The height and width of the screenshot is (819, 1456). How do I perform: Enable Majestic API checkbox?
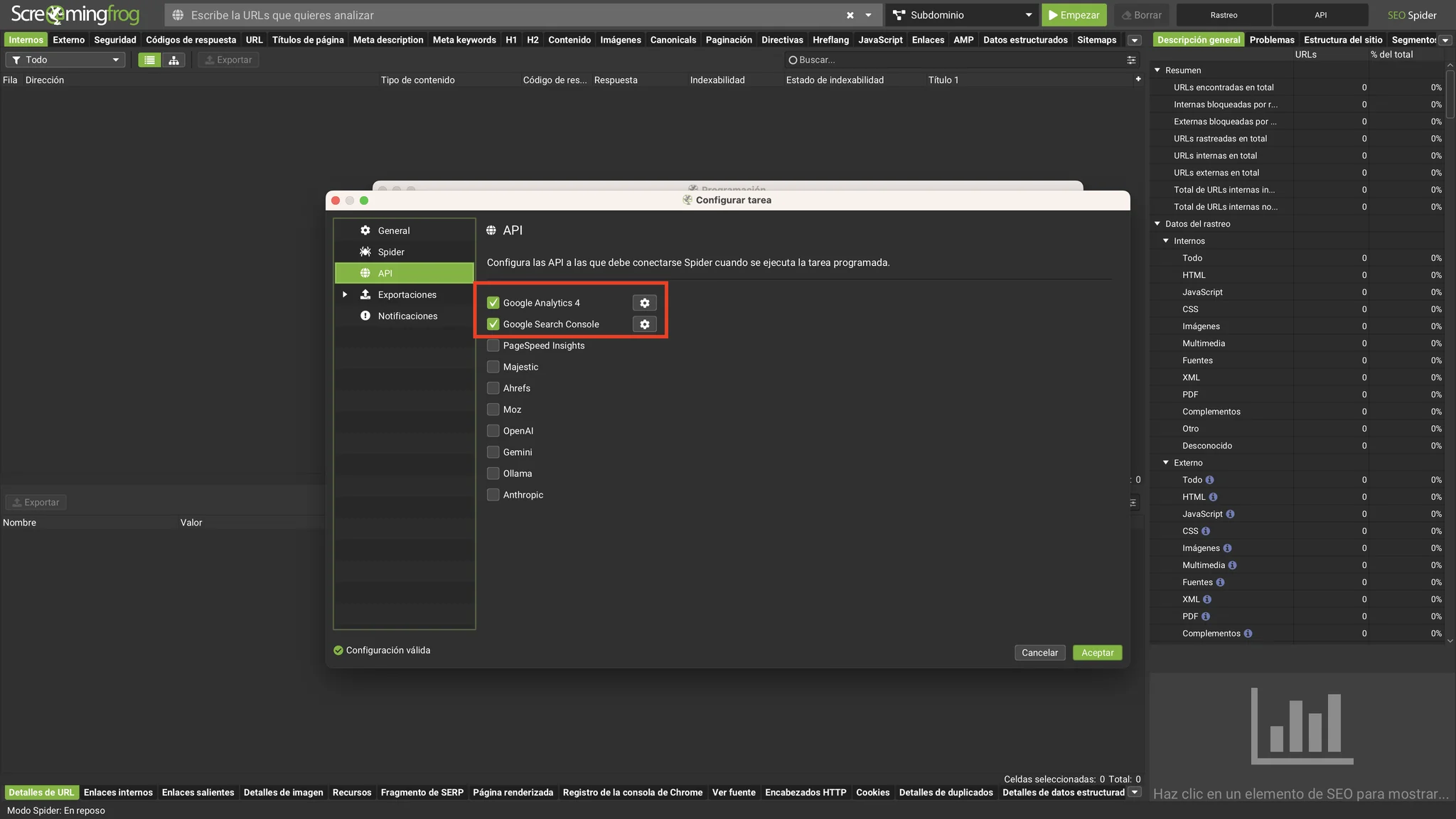pyautogui.click(x=493, y=367)
